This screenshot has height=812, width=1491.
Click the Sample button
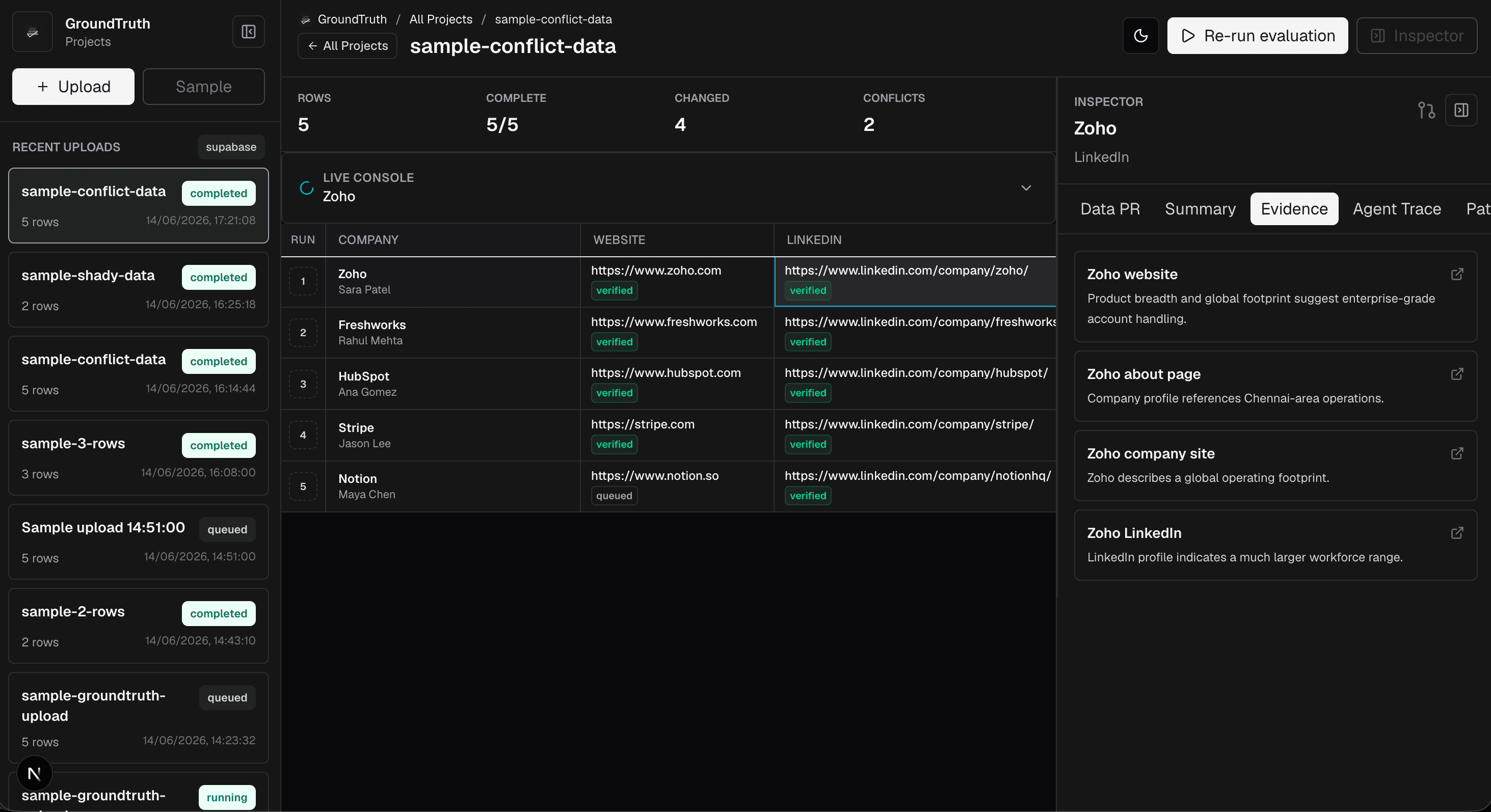point(204,87)
